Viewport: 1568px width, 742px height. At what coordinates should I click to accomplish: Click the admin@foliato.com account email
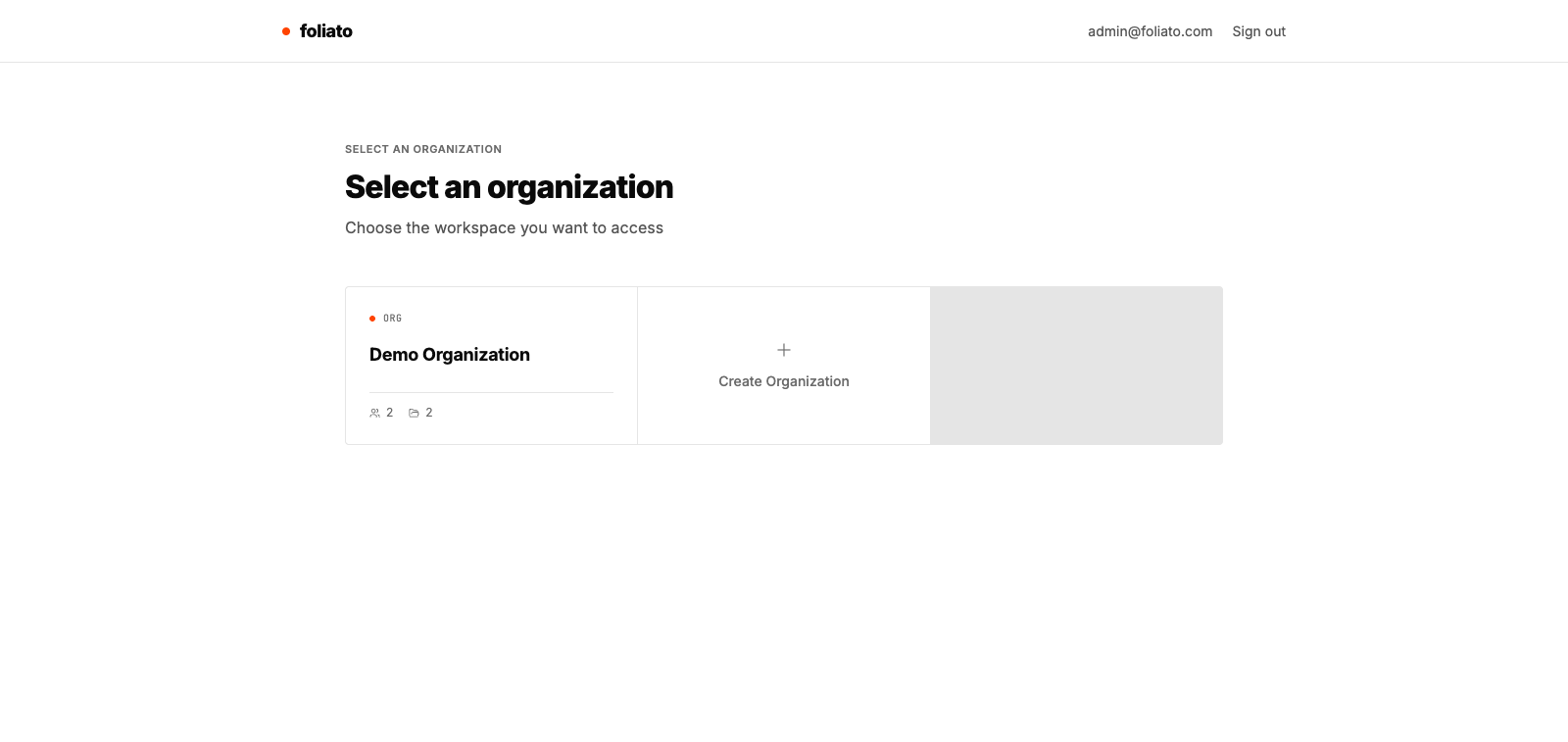pos(1150,31)
